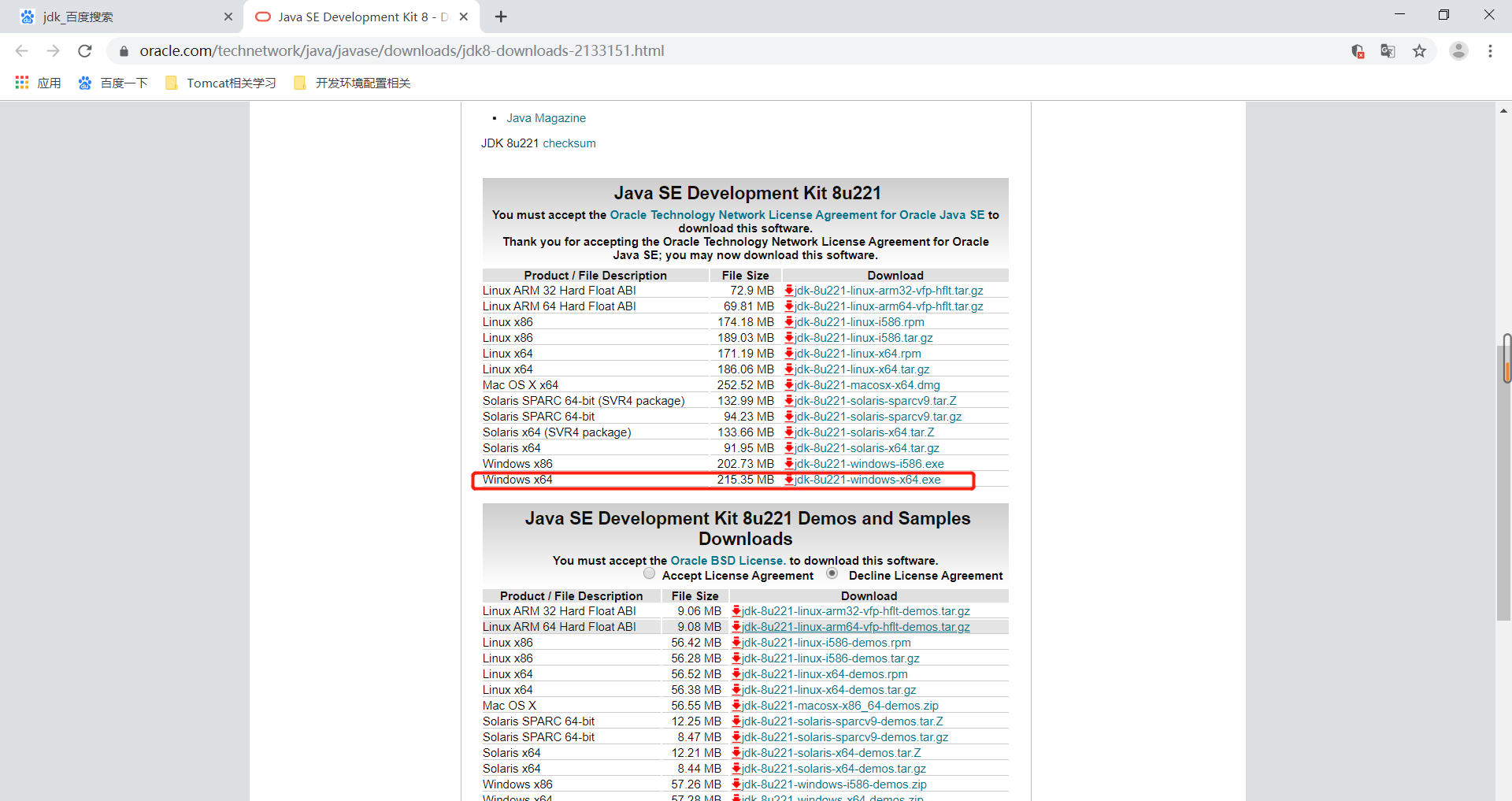Open the 开发环境配置相关 bookmark folder
This screenshot has width=1512, height=801.
(351, 83)
